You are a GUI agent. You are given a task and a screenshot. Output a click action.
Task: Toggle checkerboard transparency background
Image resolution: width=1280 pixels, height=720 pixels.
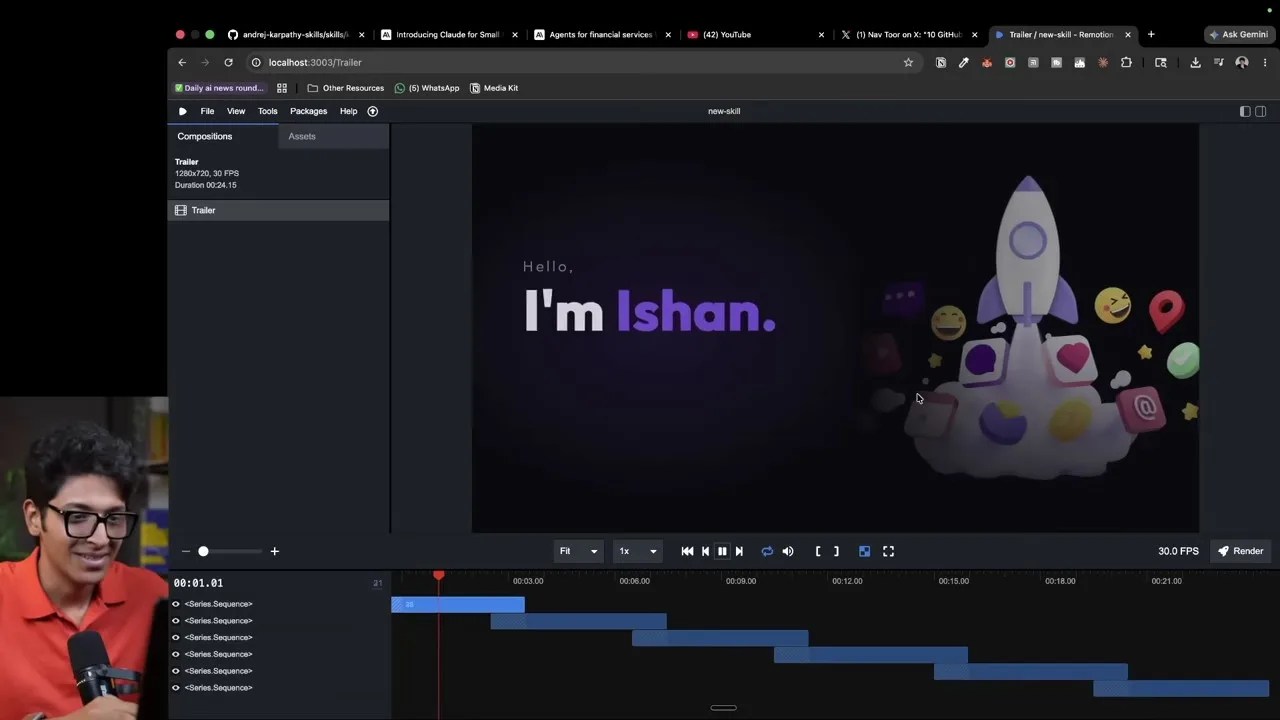pyautogui.click(x=865, y=551)
